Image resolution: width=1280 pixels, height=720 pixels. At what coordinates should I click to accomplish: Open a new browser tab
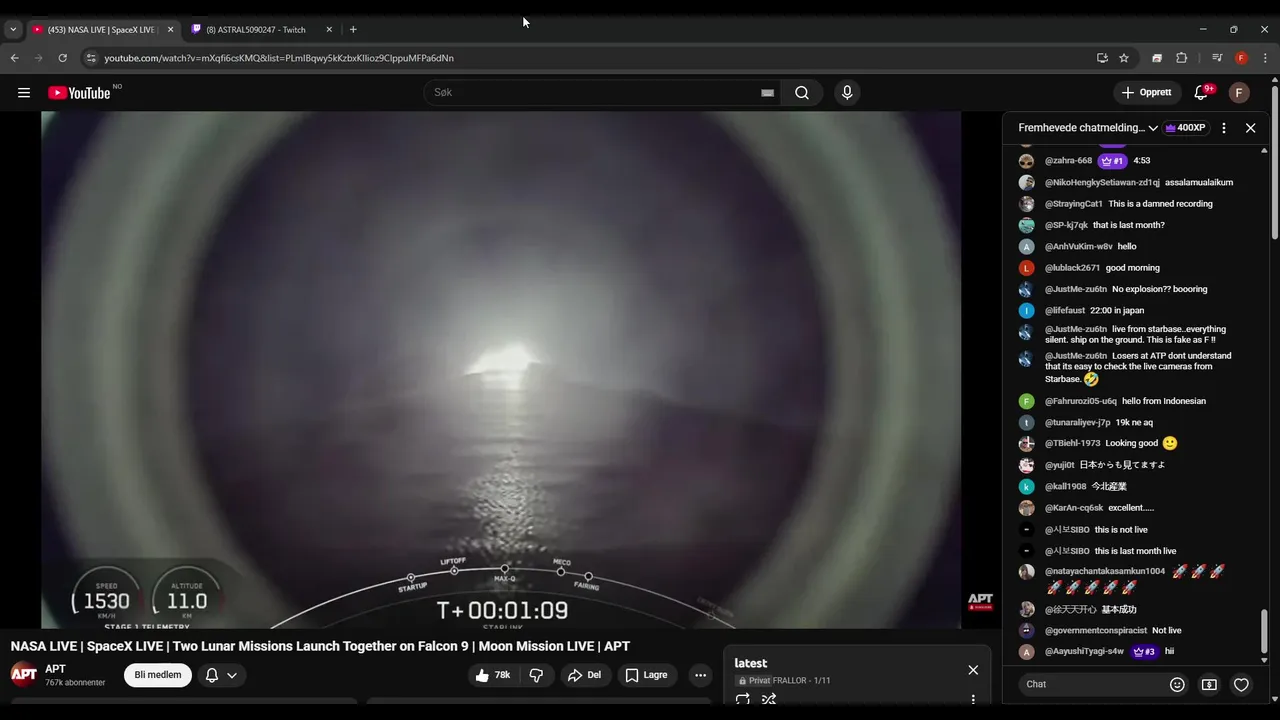tap(353, 30)
